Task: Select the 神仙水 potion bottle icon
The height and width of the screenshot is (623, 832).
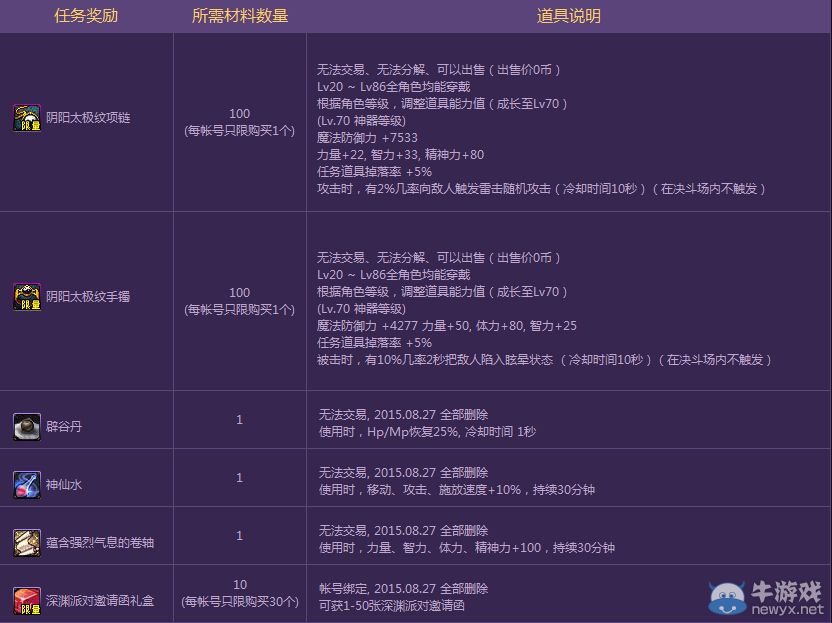Action: pos(27,484)
